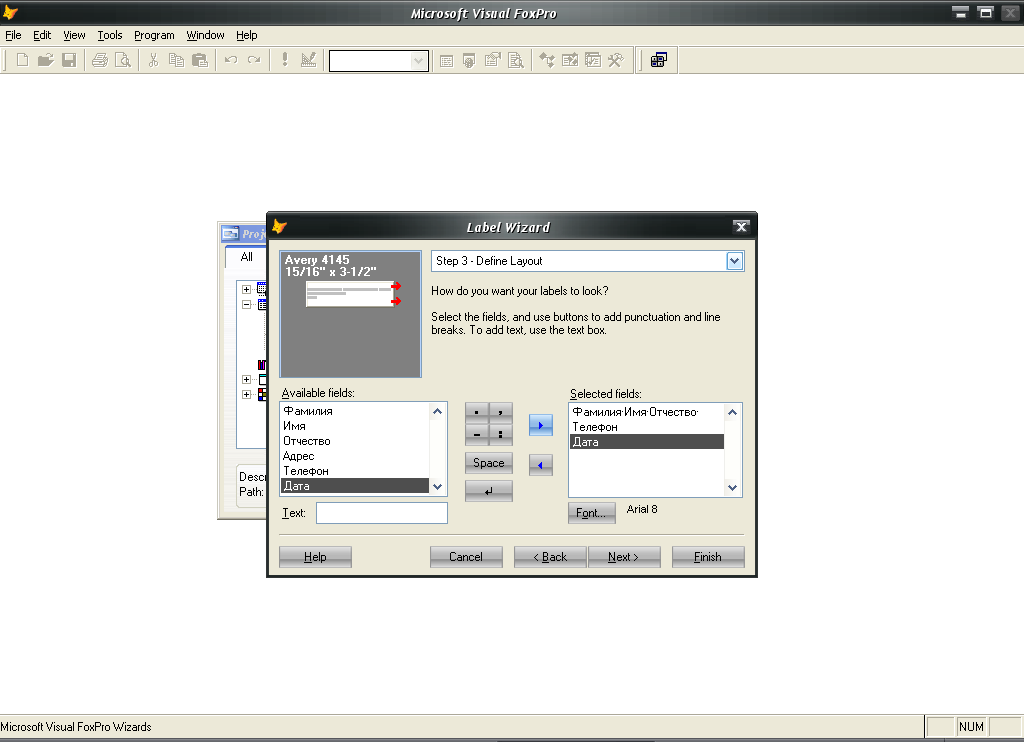Click the Cut scissors icon
Image resolution: width=1024 pixels, height=742 pixels.
tap(153, 61)
